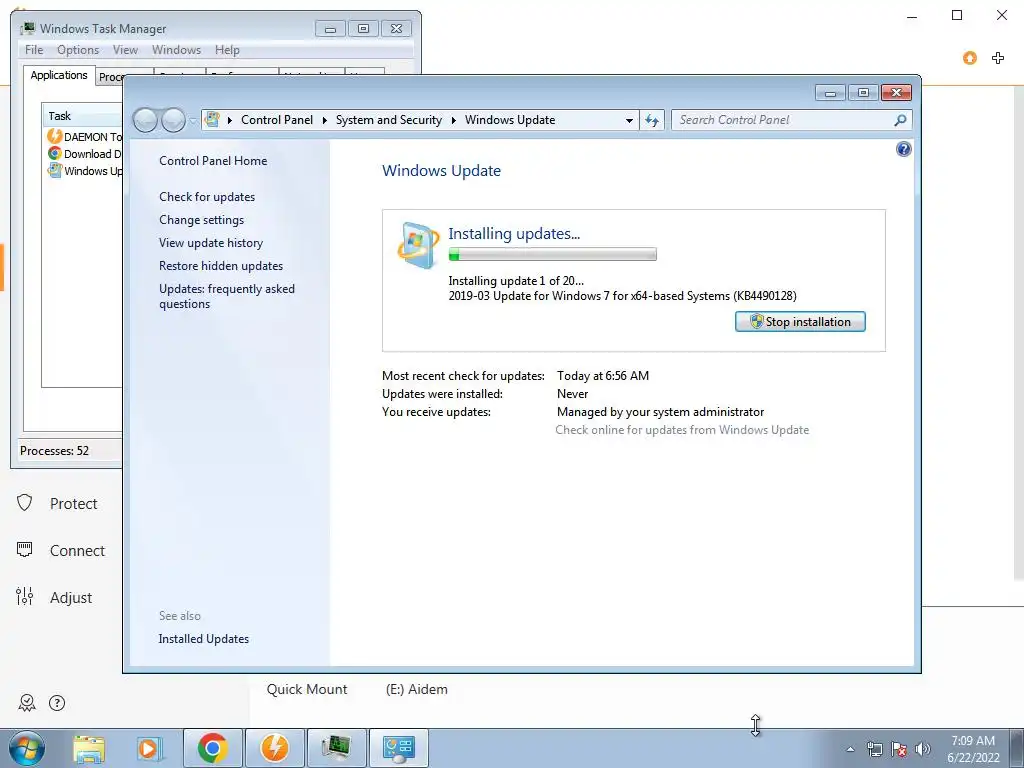The width and height of the screenshot is (1024, 768).
Task: Click the Windows Update help icon
Action: 903,149
